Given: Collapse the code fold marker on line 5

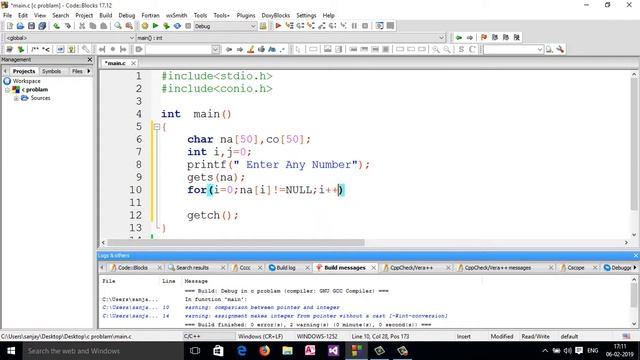Looking at the screenshot, I should [157, 127].
